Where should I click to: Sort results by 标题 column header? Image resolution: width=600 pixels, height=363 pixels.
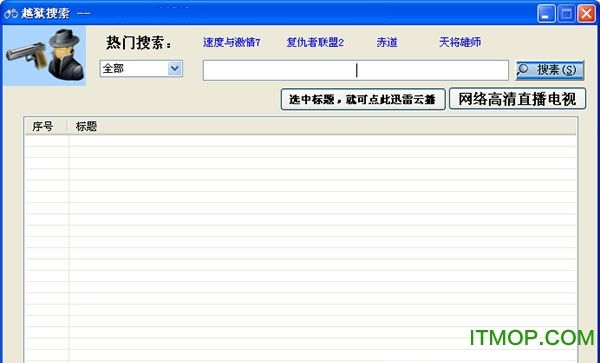322,127
